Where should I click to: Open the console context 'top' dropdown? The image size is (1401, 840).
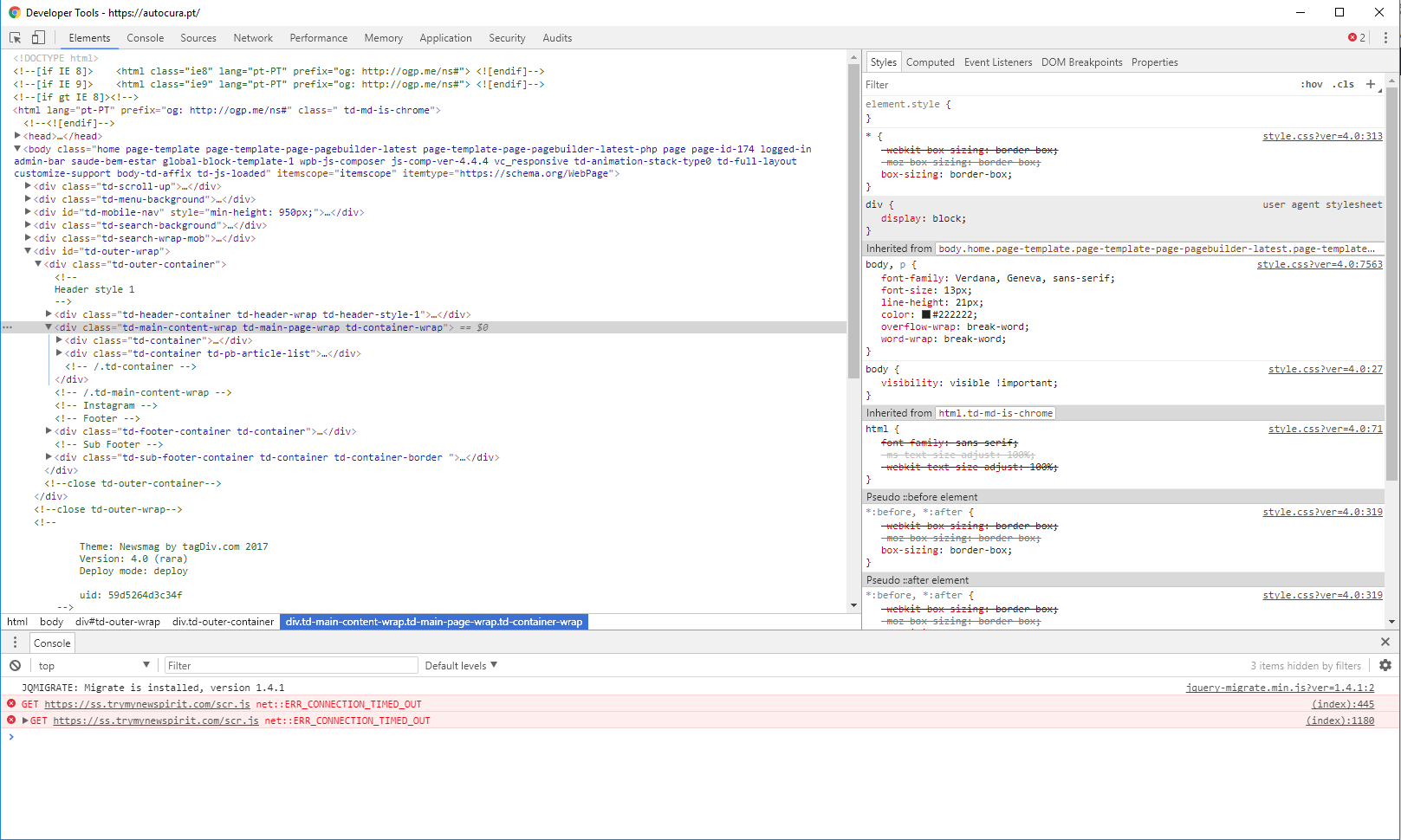[93, 665]
